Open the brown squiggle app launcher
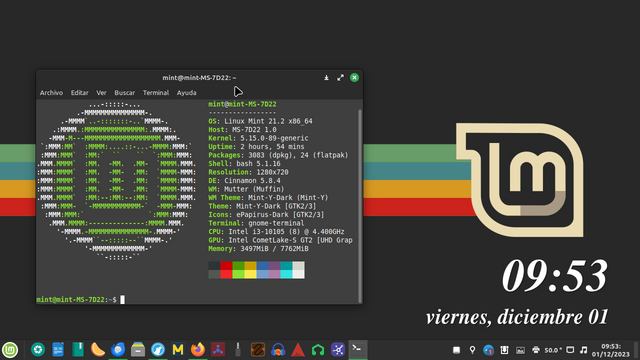Image resolution: width=640 pixels, height=360 pixels. tap(258, 350)
